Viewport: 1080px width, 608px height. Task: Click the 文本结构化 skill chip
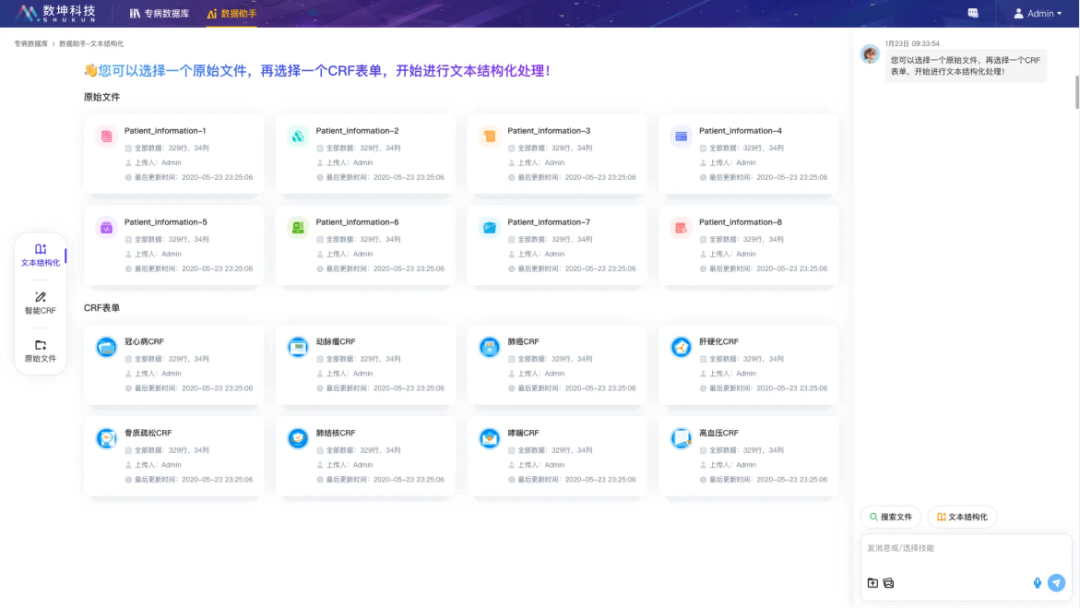coord(962,517)
